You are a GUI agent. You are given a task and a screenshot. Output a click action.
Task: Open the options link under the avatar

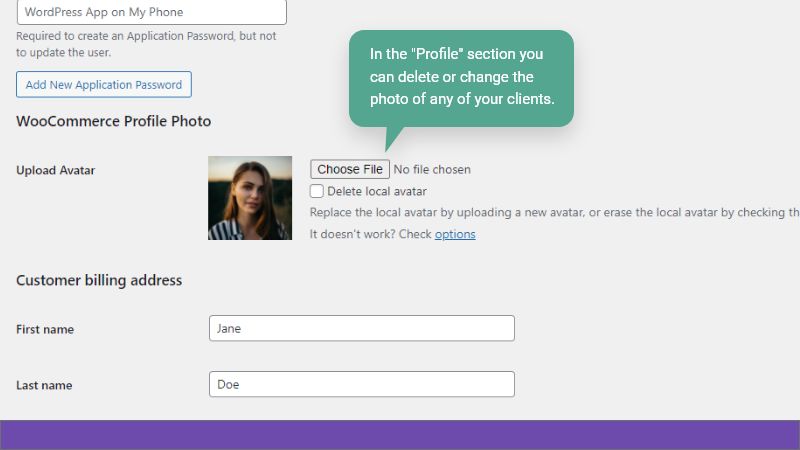pyautogui.click(x=455, y=234)
